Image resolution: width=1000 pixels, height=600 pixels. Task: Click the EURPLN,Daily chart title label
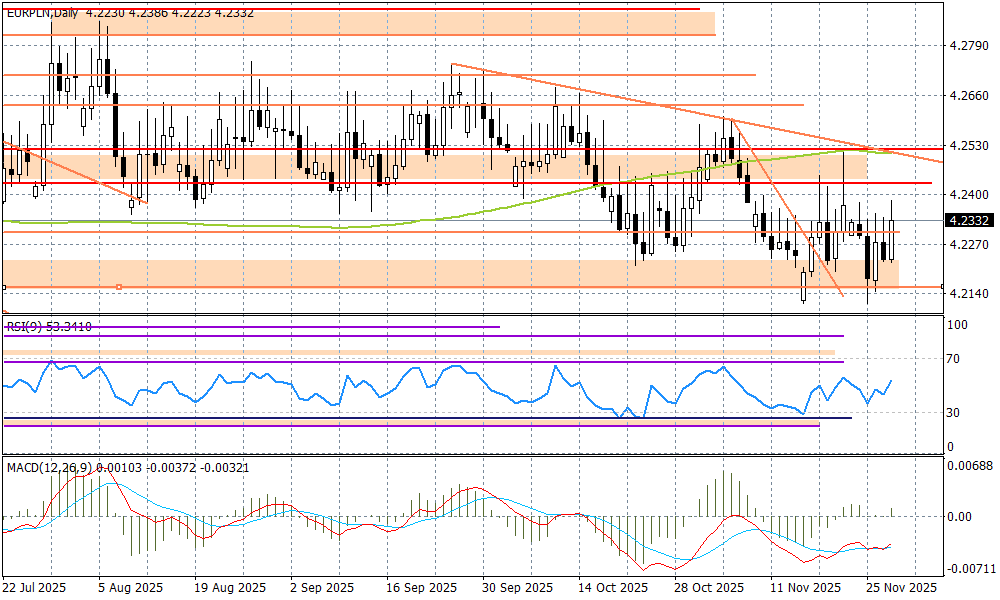point(42,12)
